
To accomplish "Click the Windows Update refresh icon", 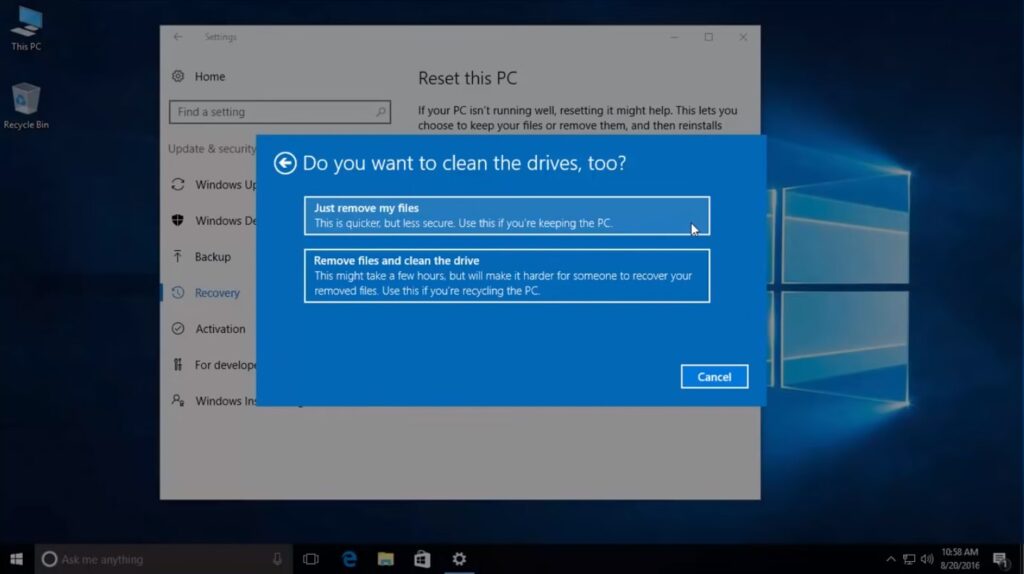I will (x=178, y=184).
